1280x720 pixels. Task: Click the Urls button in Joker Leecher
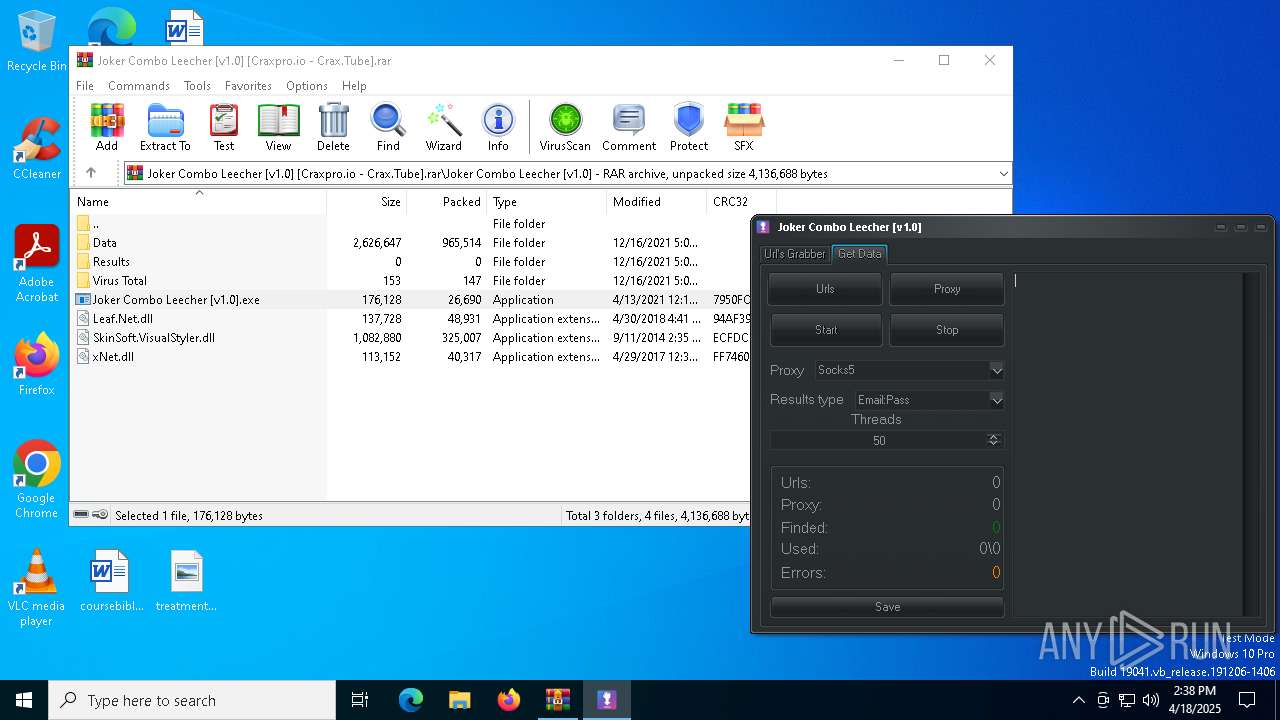click(826, 289)
